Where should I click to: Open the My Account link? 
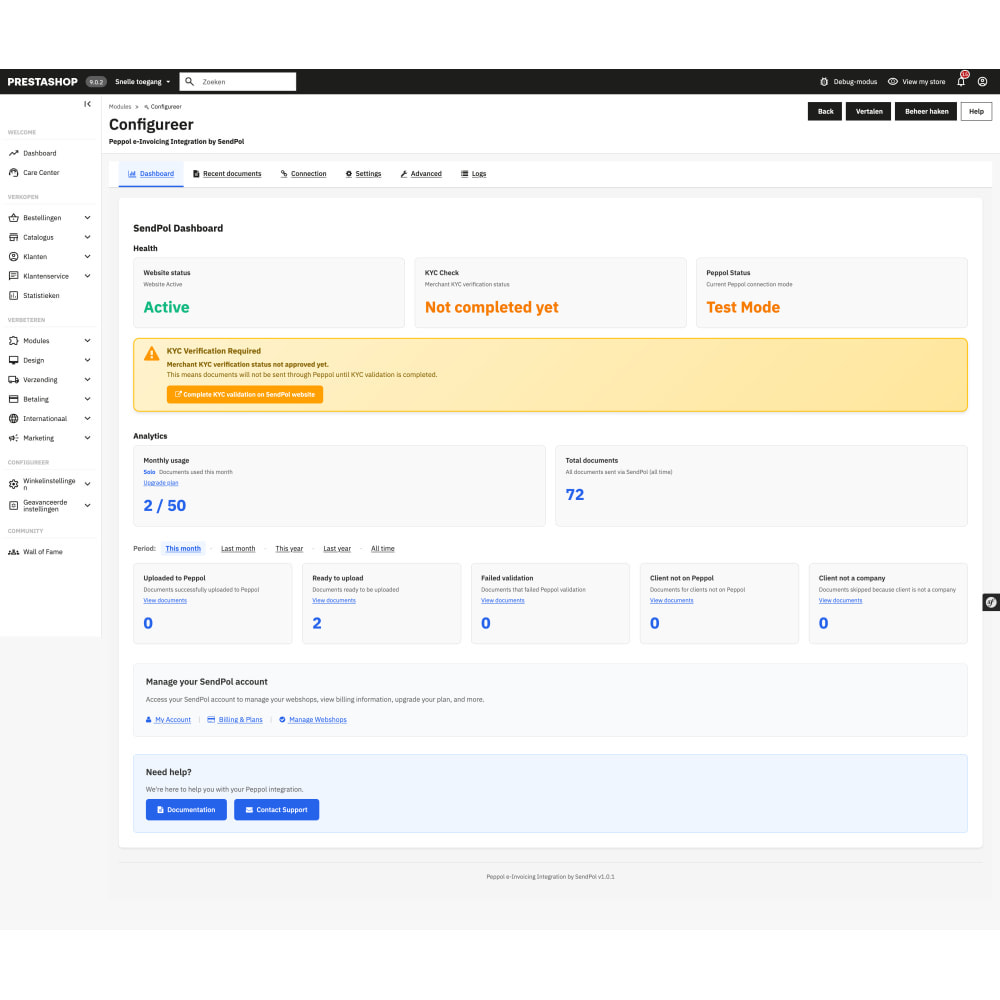[168, 720]
